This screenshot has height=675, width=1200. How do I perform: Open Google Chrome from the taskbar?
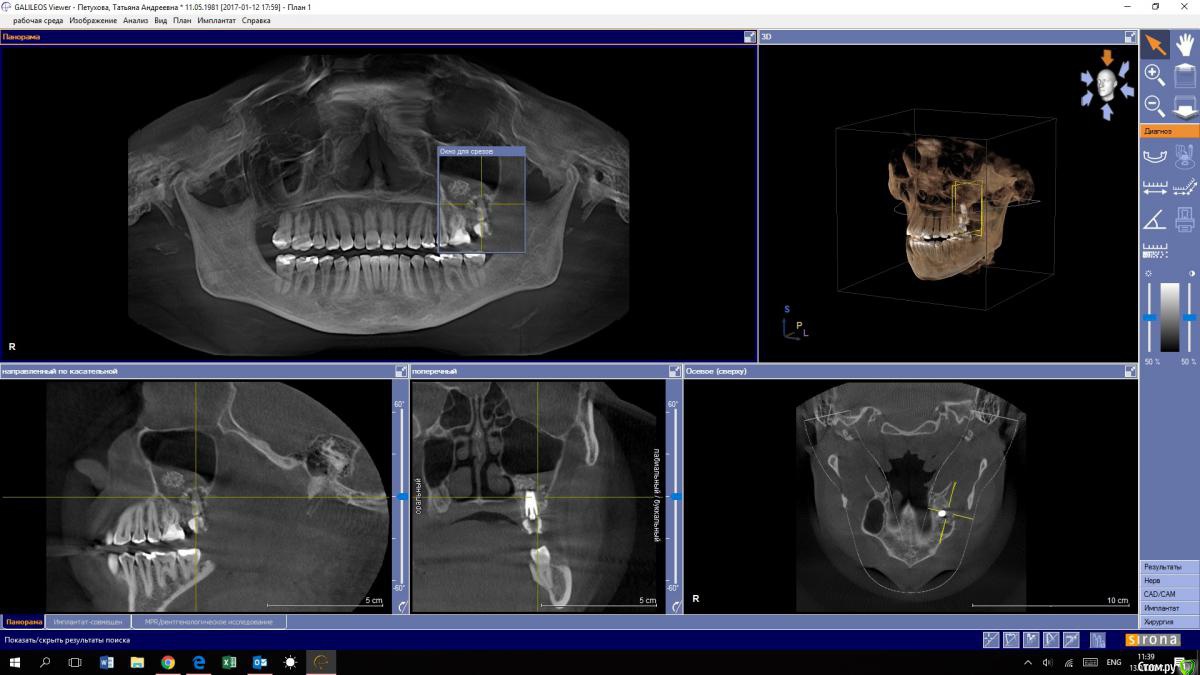(168, 662)
